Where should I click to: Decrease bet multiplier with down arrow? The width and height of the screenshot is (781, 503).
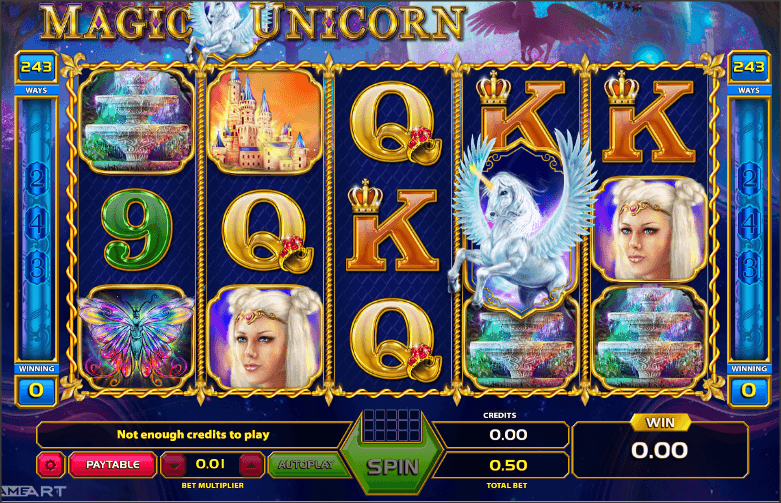[174, 465]
